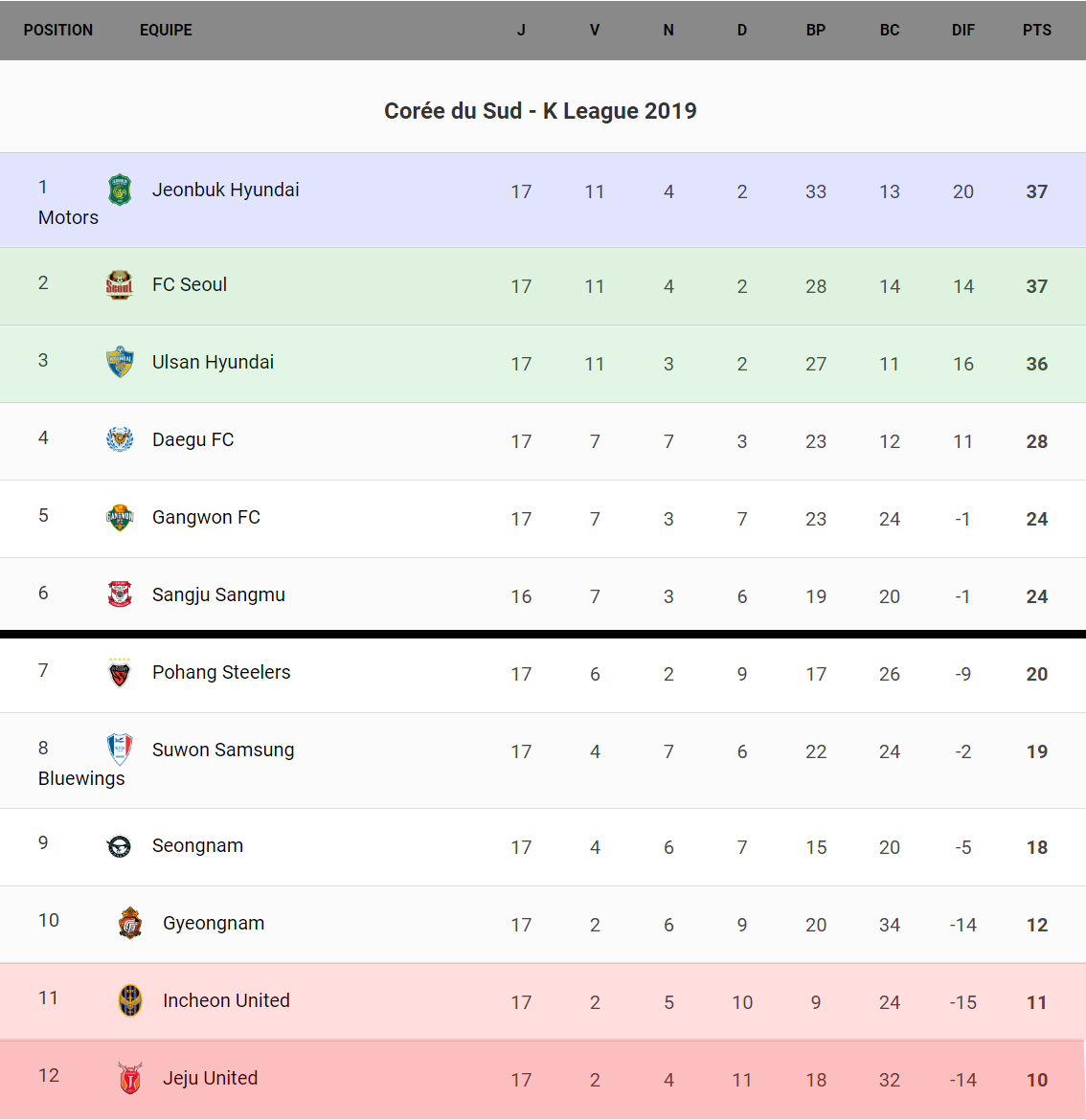Click the PTS column header
Viewport: 1086px width, 1120px height.
pyautogui.click(x=1036, y=30)
